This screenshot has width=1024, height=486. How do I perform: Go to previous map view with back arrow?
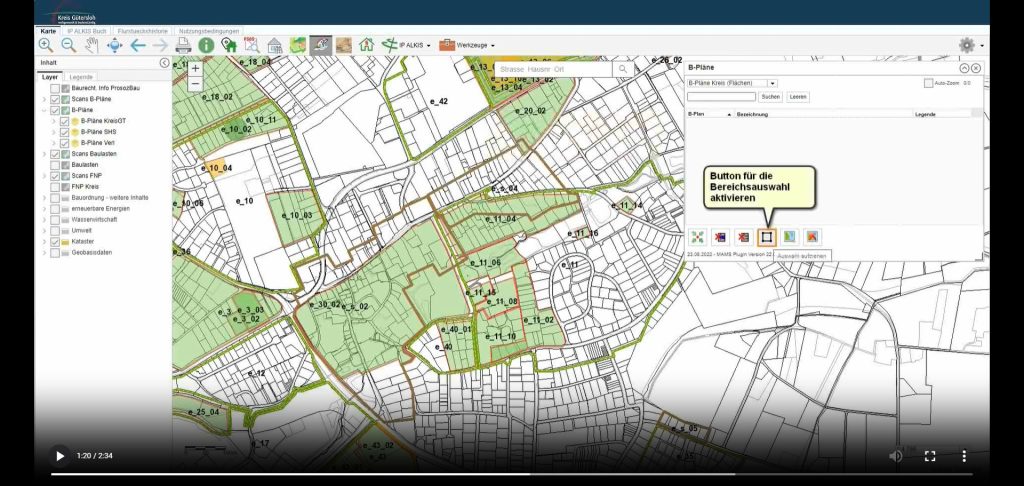(137, 45)
